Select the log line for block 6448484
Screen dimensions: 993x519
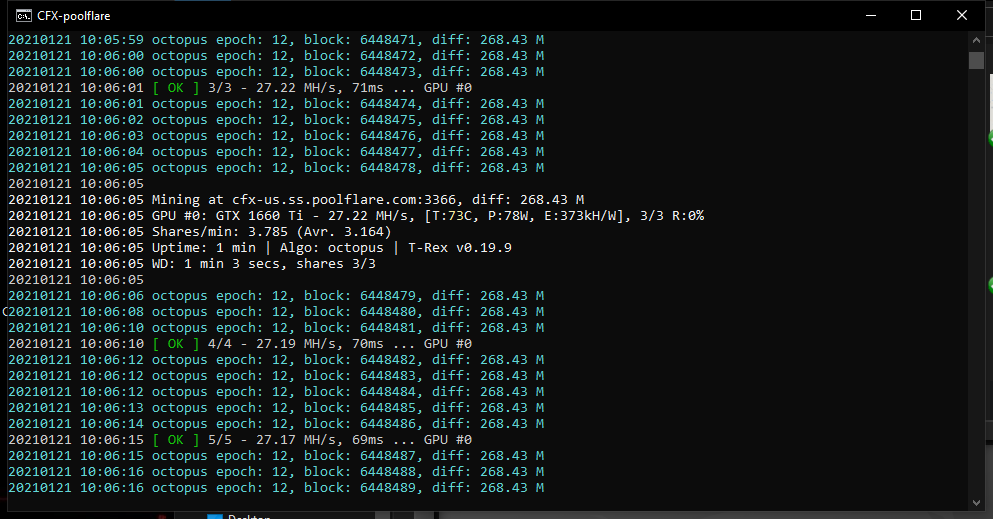point(276,392)
